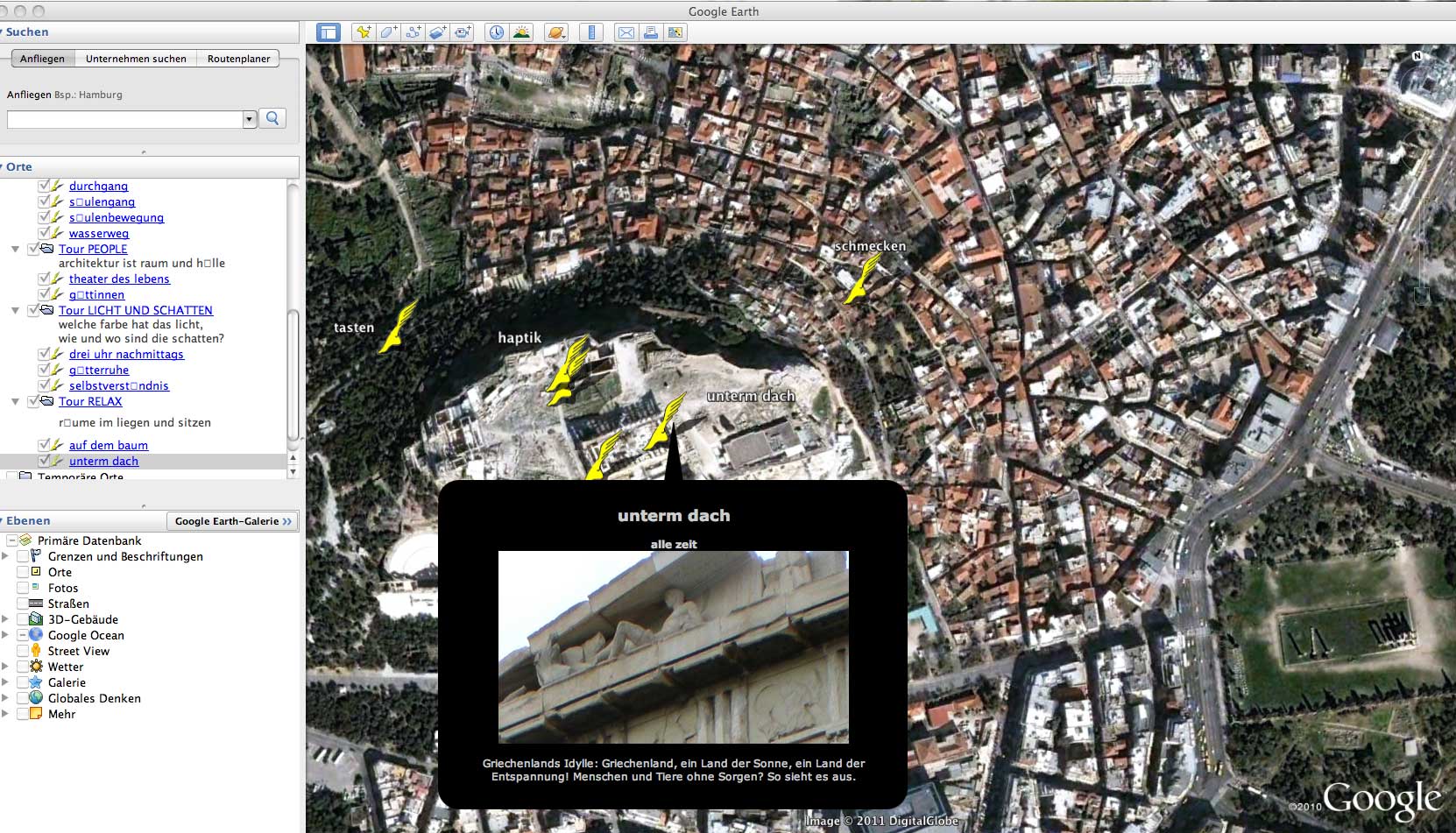Open the Anfliegen search history dropdown
The image size is (1456, 833).
250,119
